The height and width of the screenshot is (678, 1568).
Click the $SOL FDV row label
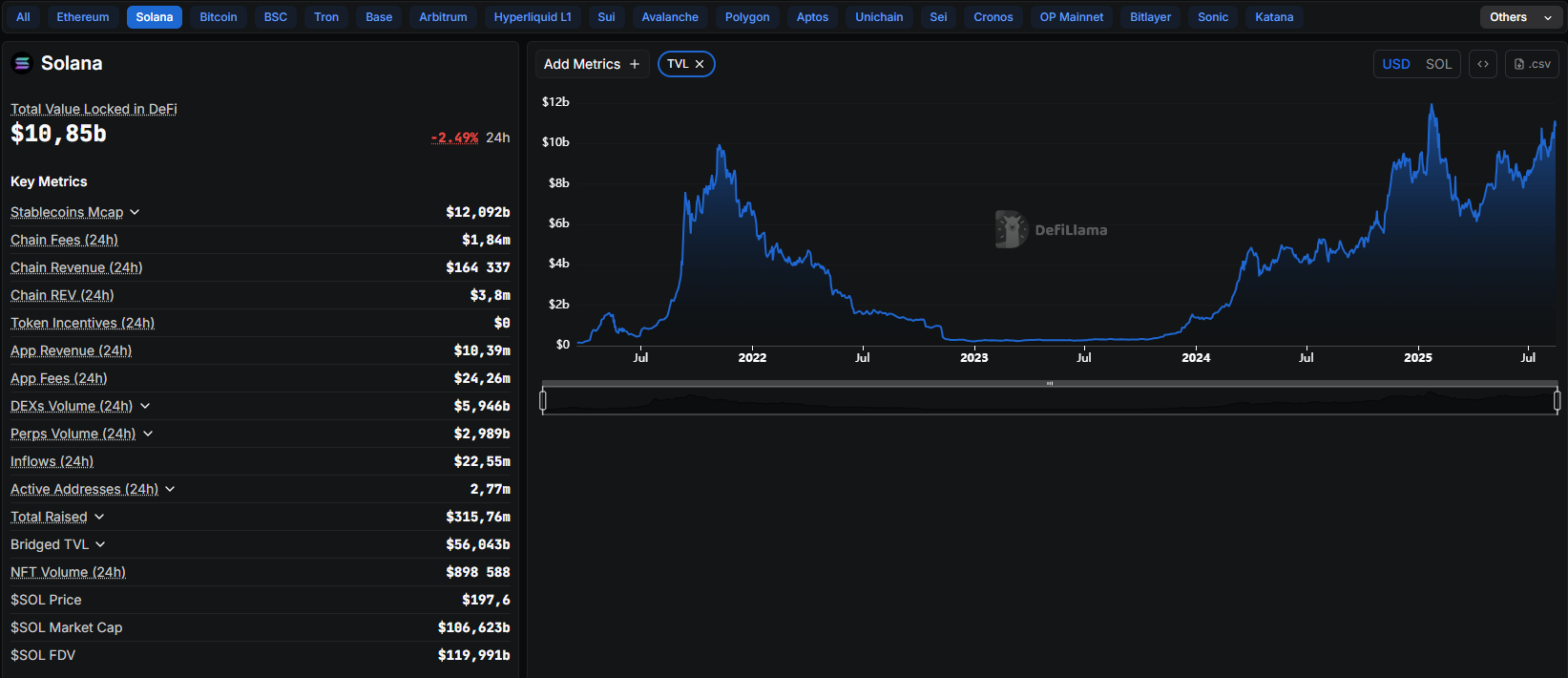pos(43,655)
